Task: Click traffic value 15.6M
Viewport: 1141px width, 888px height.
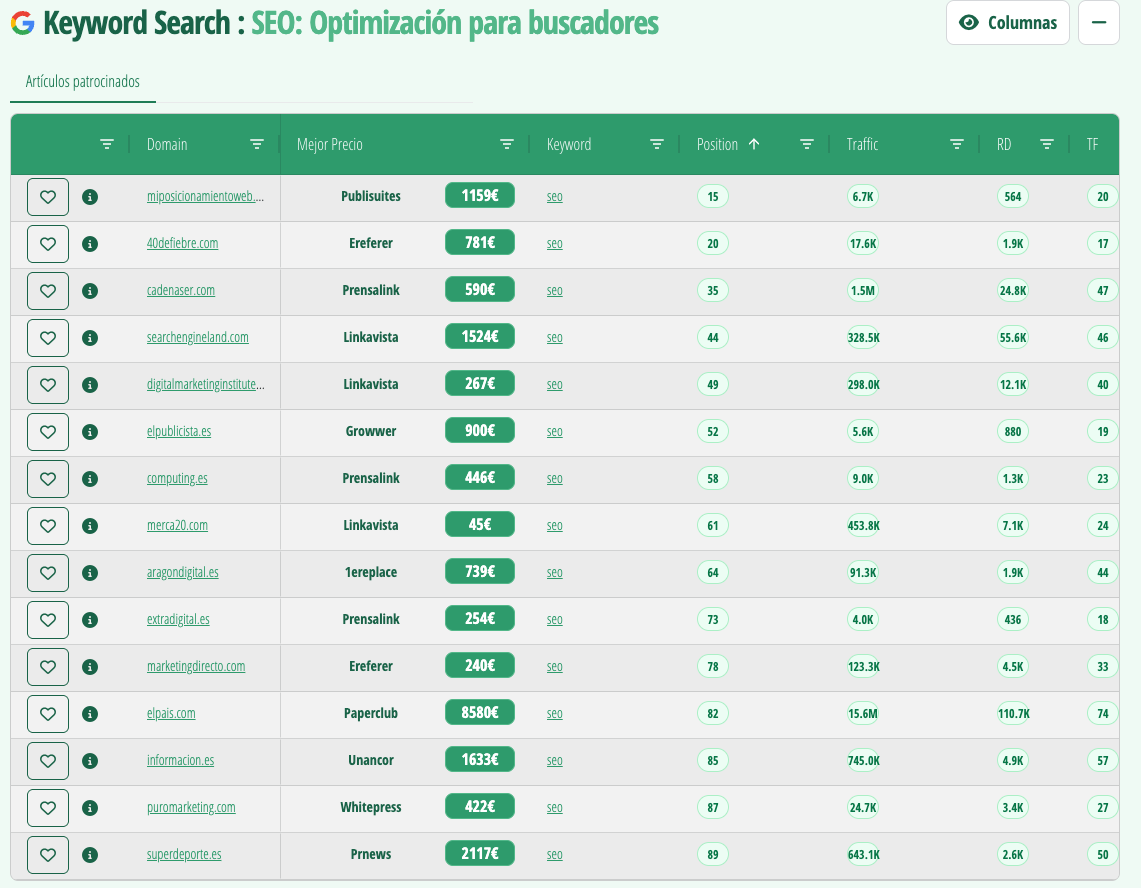Action: tap(863, 713)
